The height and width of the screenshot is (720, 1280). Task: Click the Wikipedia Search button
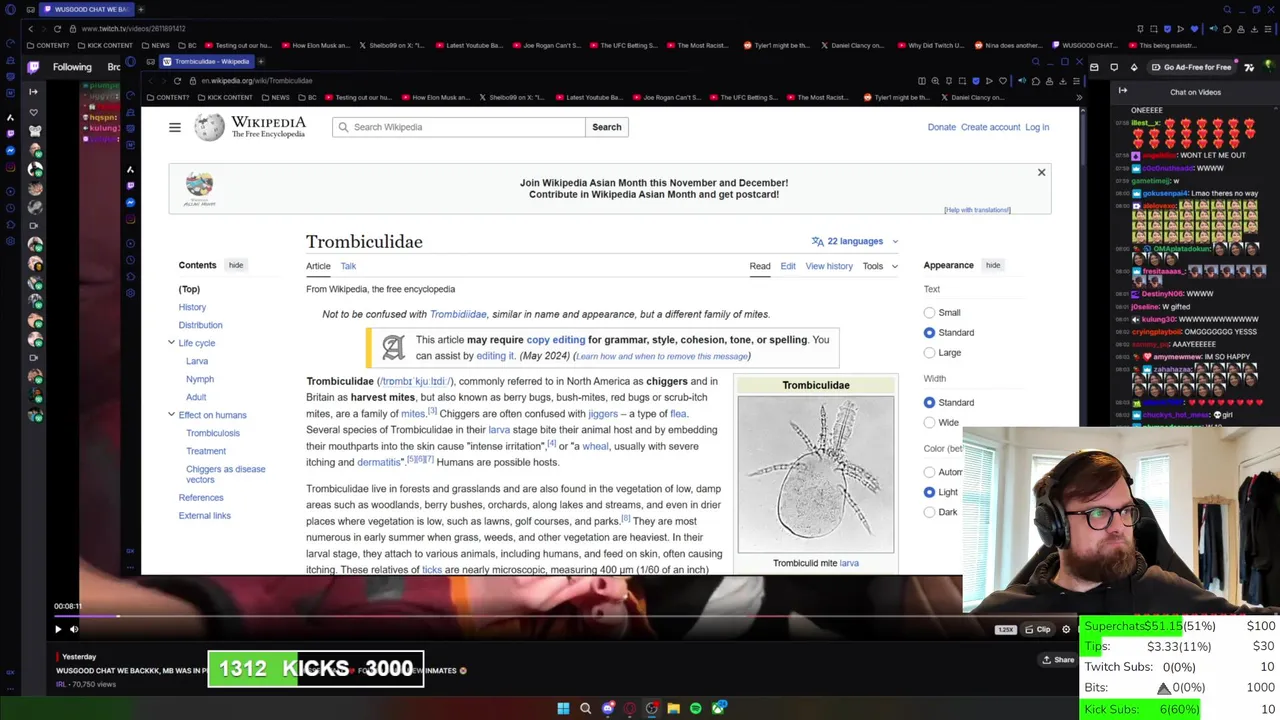pyautogui.click(x=607, y=127)
